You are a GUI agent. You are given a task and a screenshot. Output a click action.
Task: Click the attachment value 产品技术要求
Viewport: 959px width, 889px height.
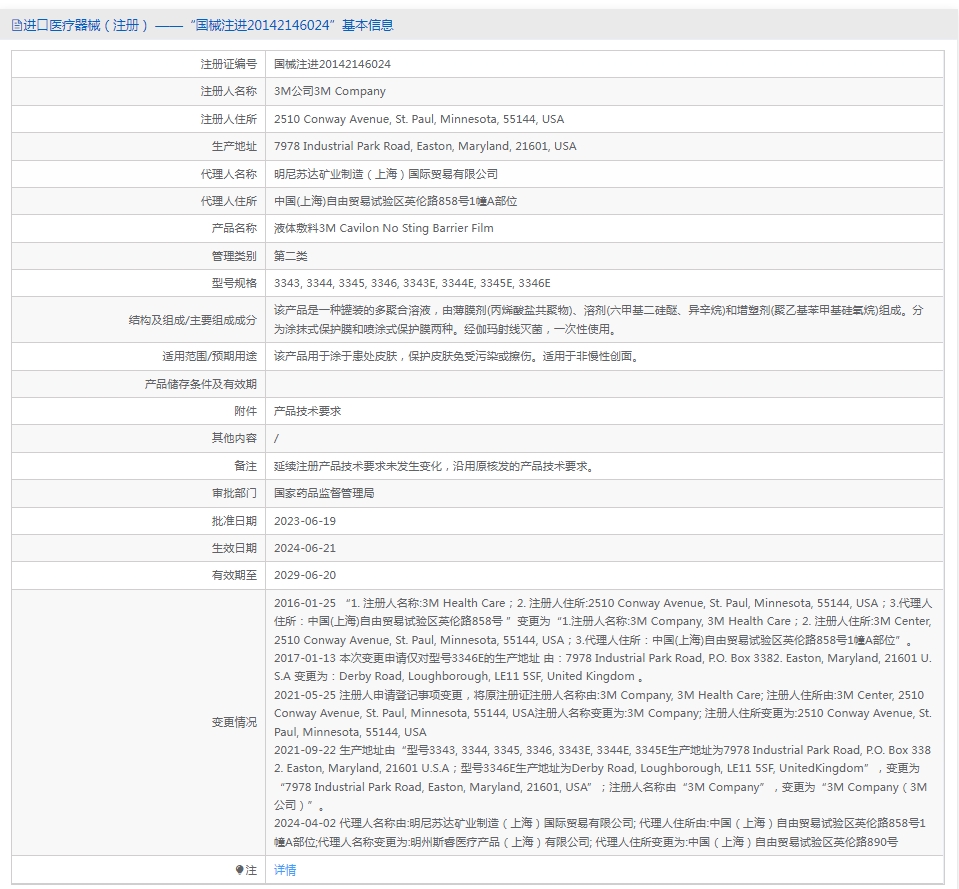(x=307, y=411)
